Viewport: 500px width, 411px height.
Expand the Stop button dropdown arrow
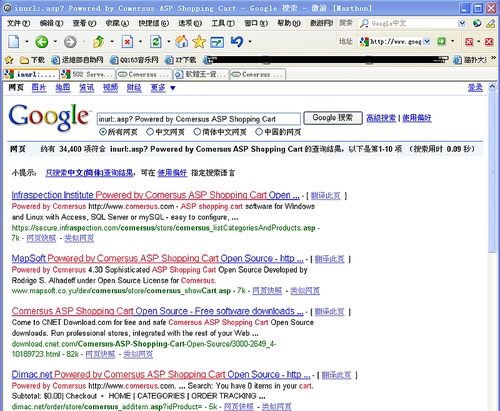tap(140, 42)
